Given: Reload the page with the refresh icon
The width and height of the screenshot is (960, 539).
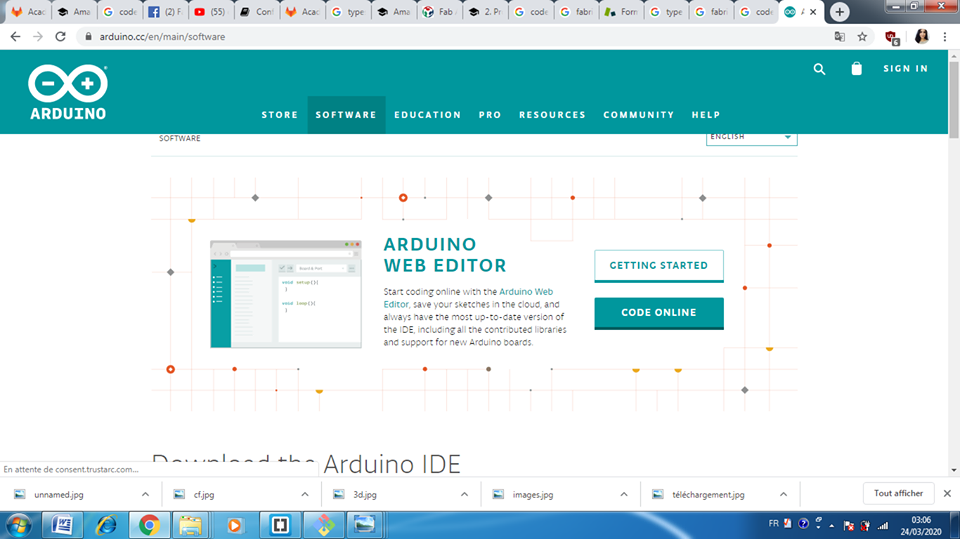Looking at the screenshot, I should pos(60,37).
